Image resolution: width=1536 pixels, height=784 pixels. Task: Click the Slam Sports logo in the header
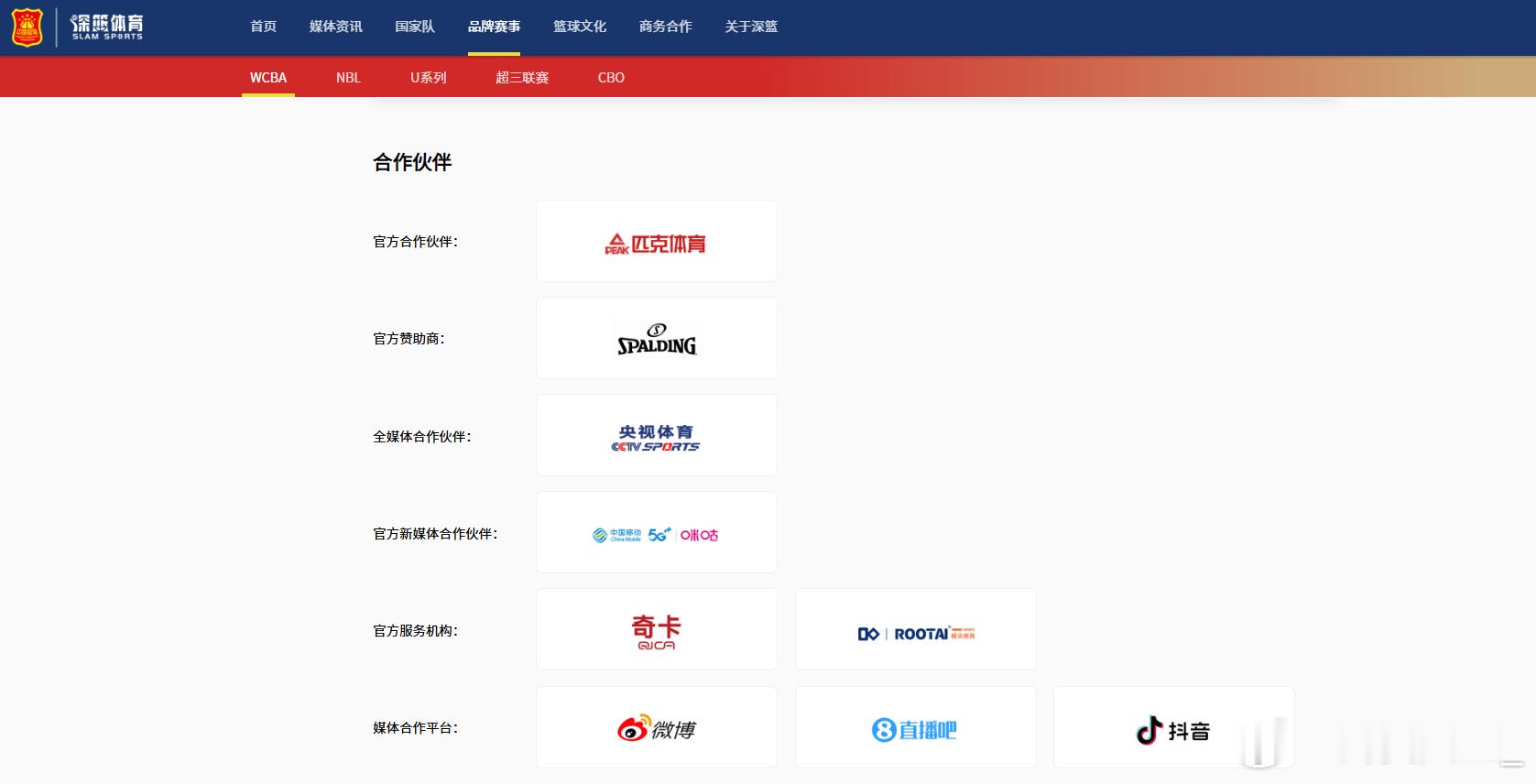coord(77,27)
